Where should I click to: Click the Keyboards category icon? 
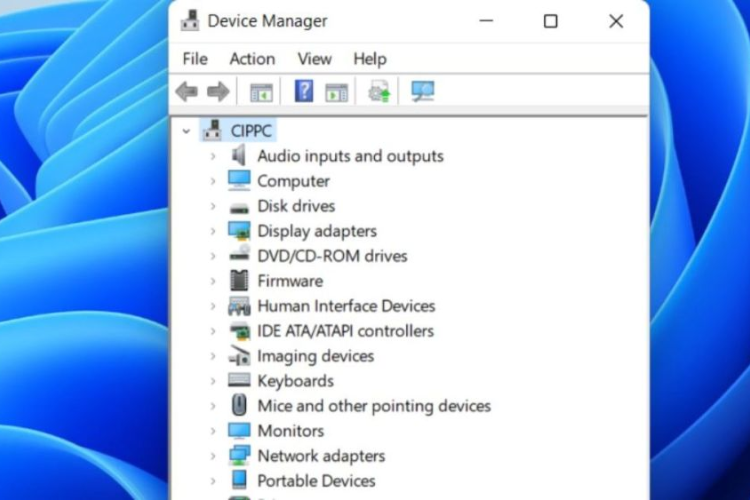pyautogui.click(x=239, y=380)
